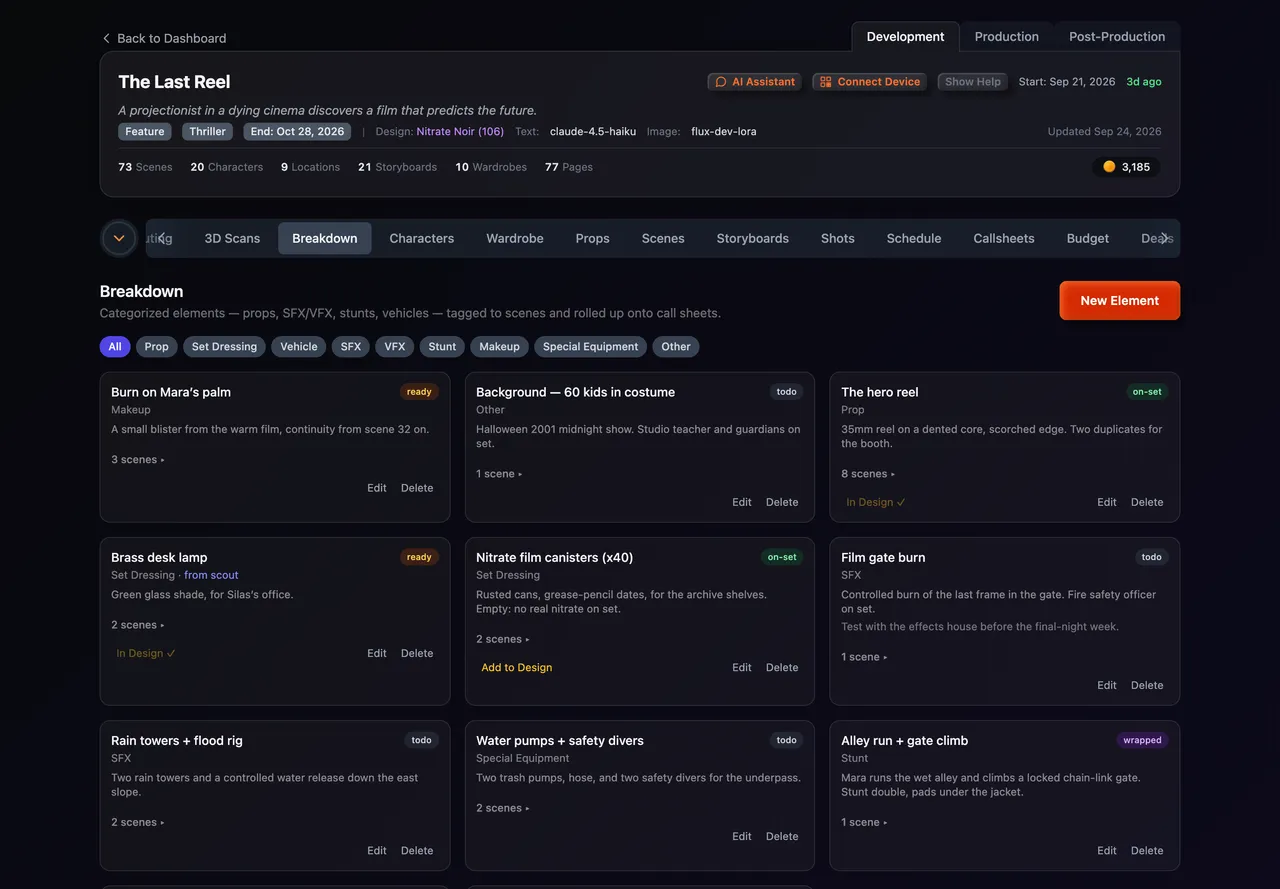Click the Connect Device icon
Screen dimensions: 1280x889
click(826, 82)
